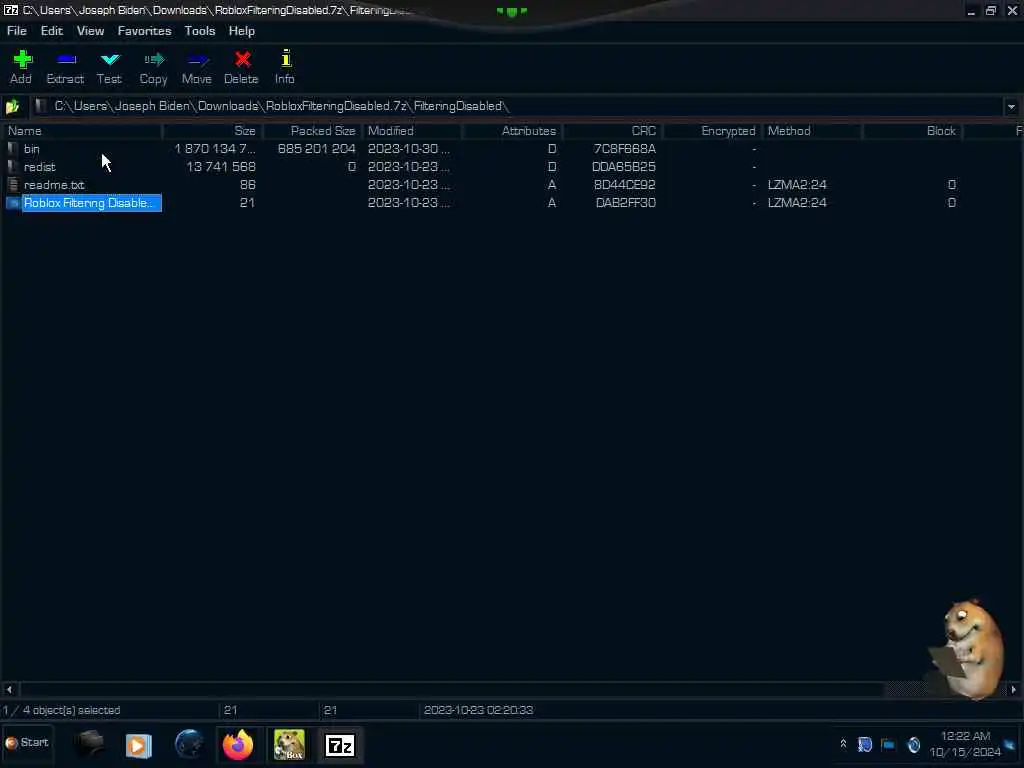
Task: Open the View menu
Action: 90,31
